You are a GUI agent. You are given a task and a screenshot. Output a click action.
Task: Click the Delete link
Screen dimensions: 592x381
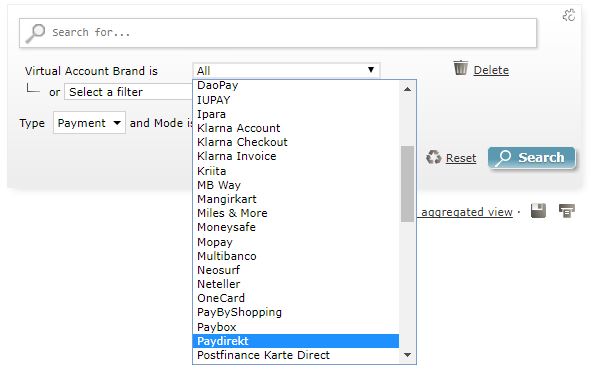[x=491, y=70]
